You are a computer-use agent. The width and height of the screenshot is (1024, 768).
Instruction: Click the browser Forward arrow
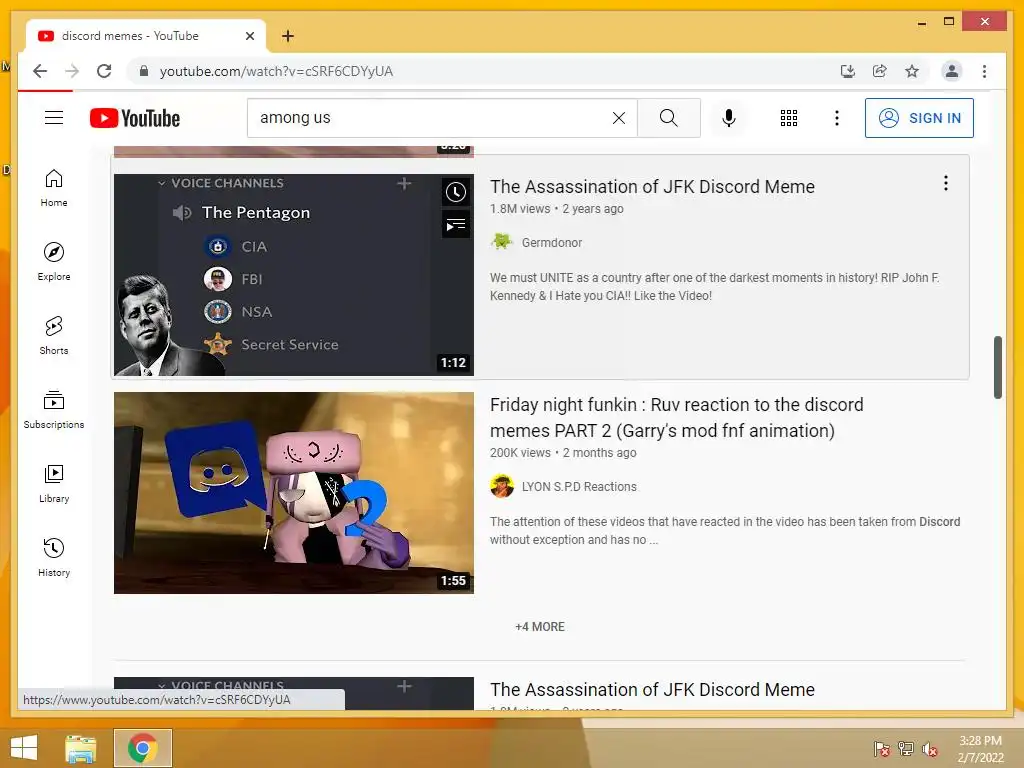(72, 71)
